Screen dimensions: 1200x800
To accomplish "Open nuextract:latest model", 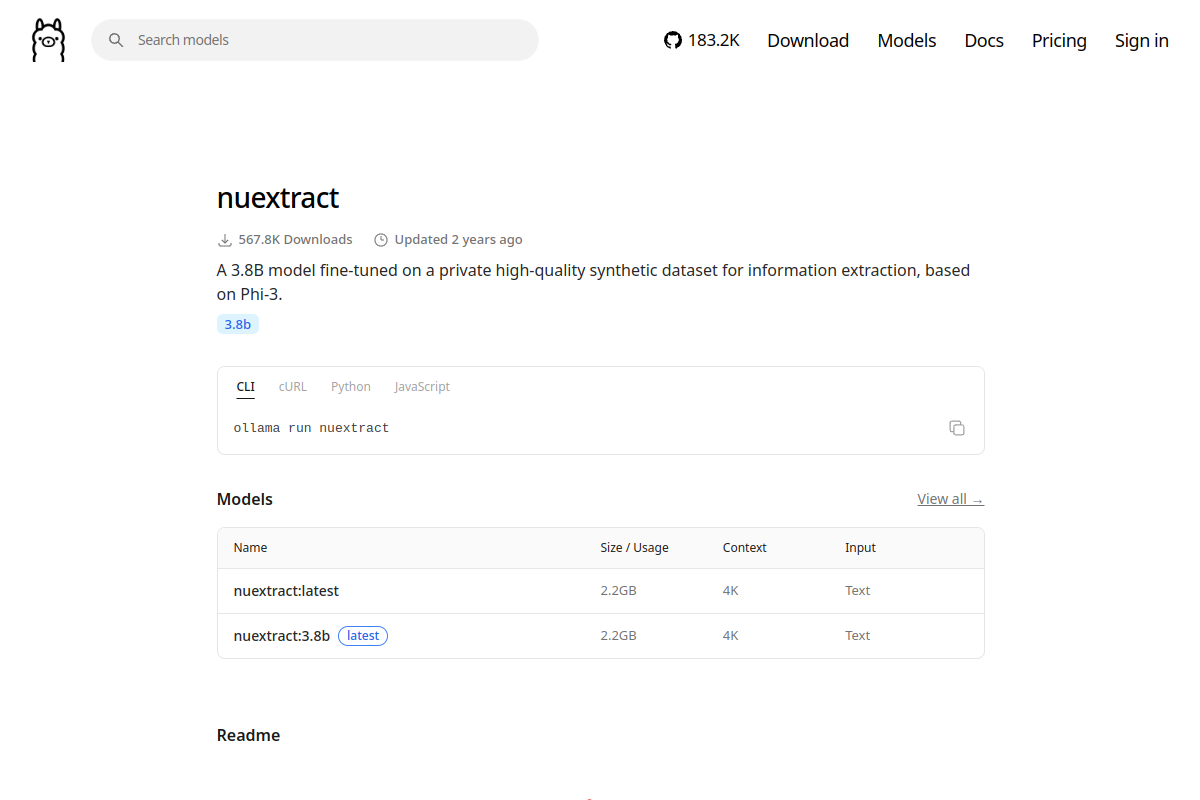I will (x=286, y=591).
